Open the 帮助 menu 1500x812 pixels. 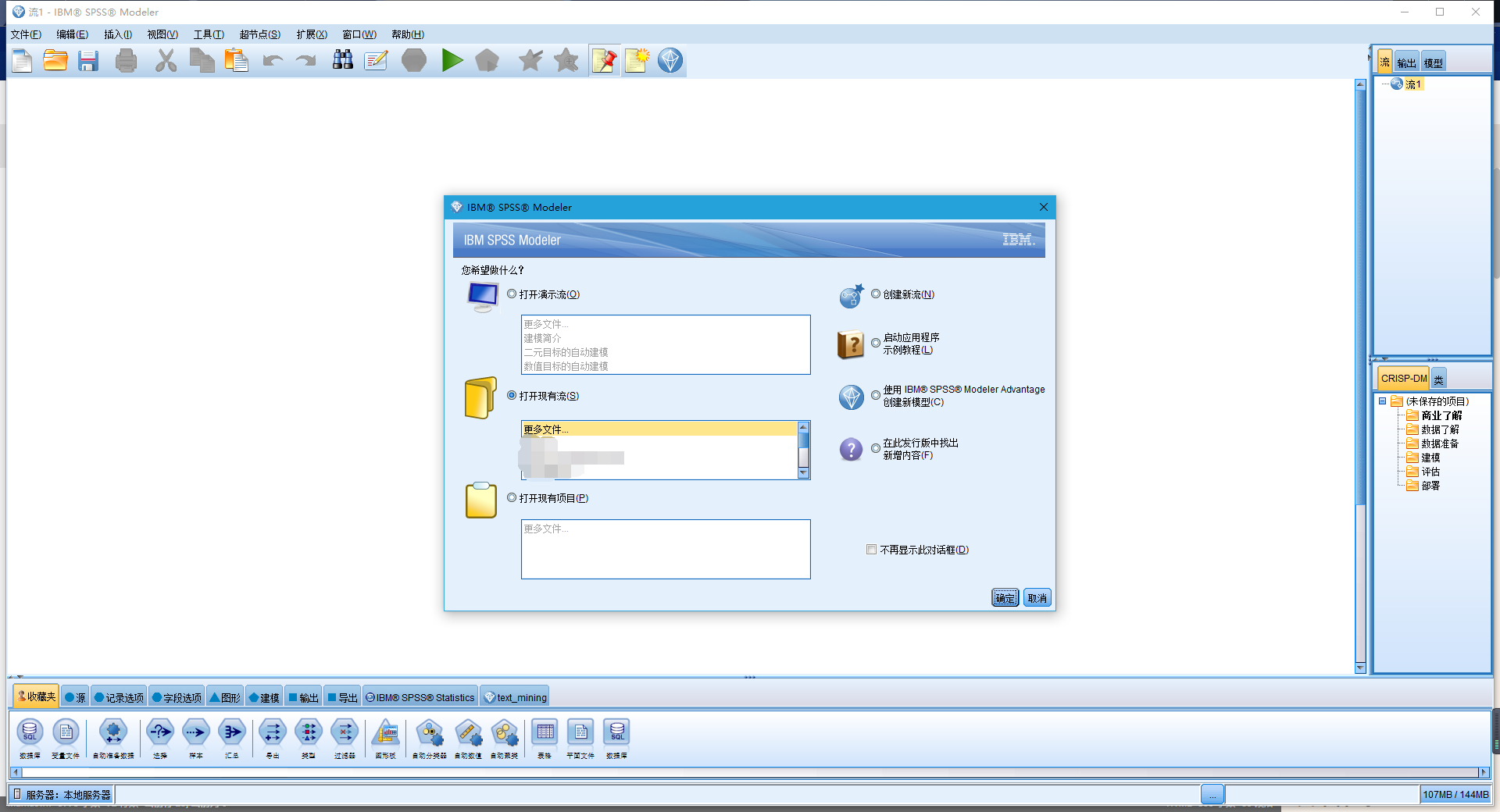[408, 34]
